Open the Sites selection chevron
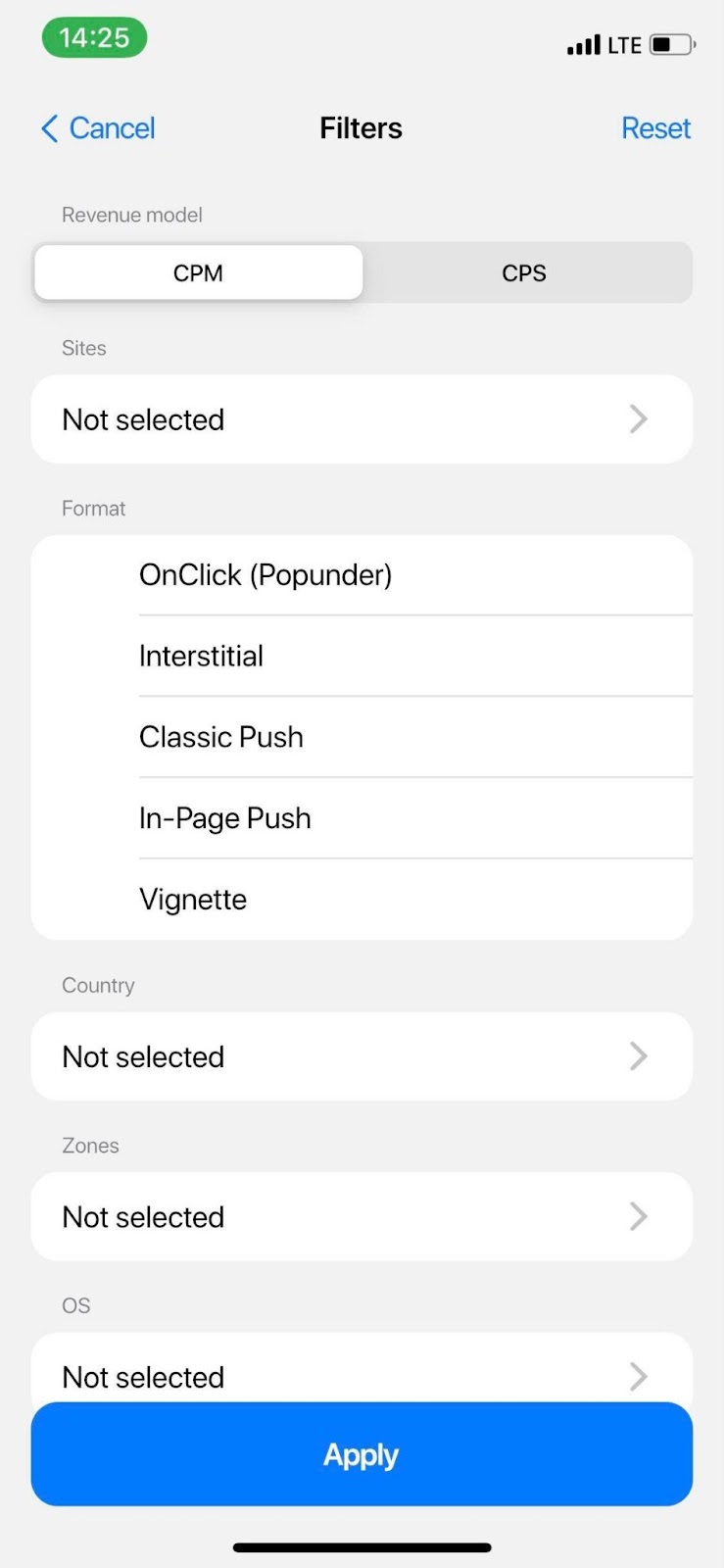Screen dimensions: 724x1568 (x=639, y=419)
